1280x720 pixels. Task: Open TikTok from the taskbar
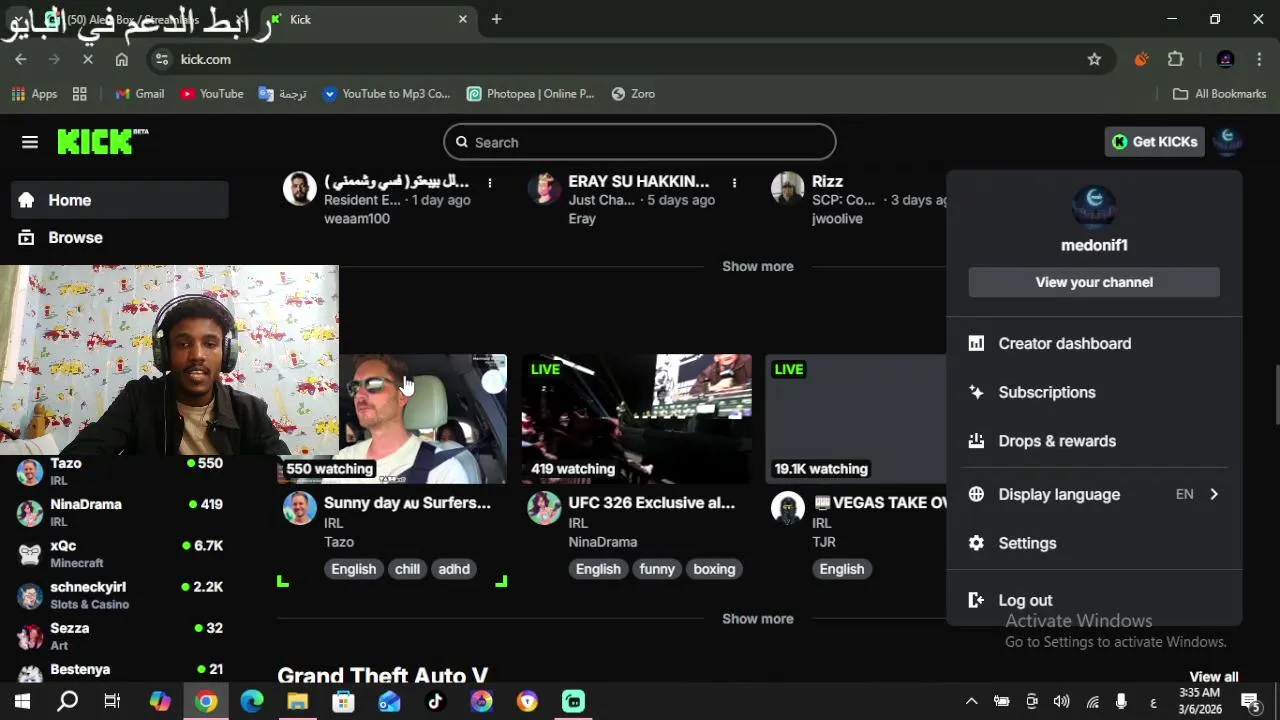click(x=435, y=701)
